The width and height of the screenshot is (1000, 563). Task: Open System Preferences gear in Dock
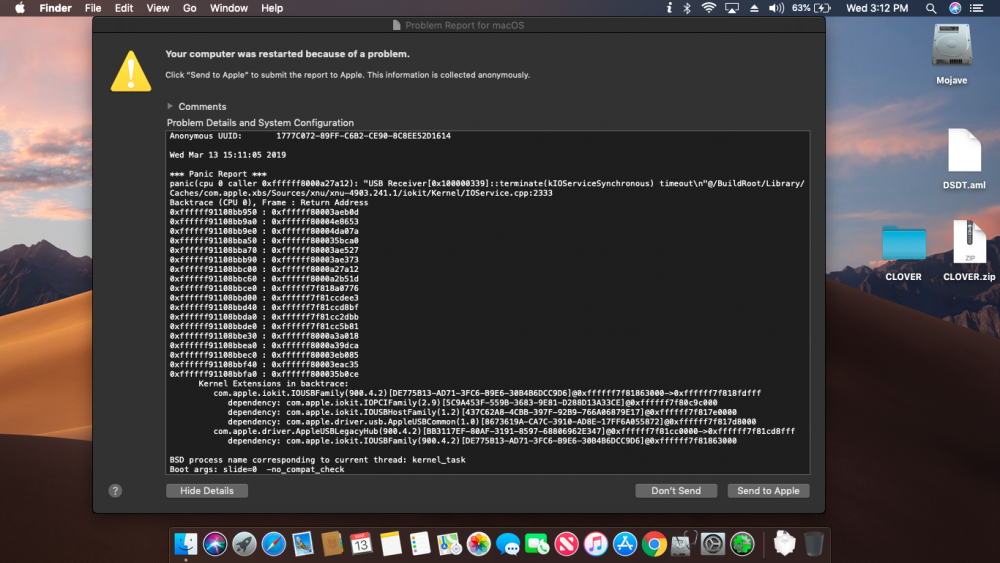coord(713,544)
